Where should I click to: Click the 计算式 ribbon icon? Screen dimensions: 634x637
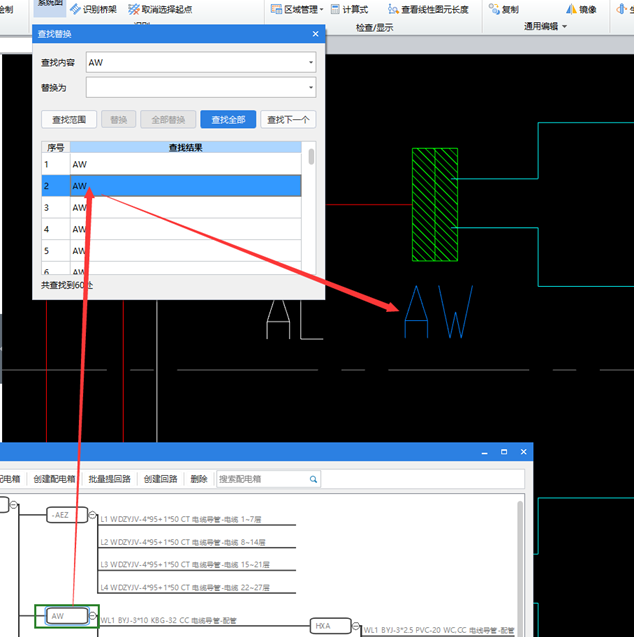coord(335,9)
